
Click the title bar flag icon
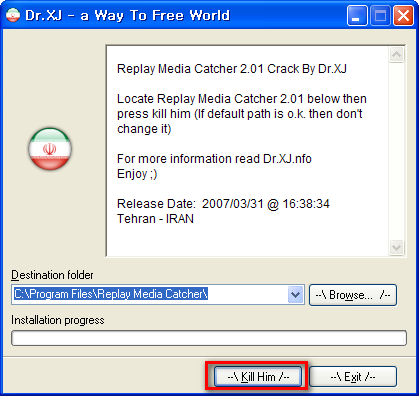(13, 15)
